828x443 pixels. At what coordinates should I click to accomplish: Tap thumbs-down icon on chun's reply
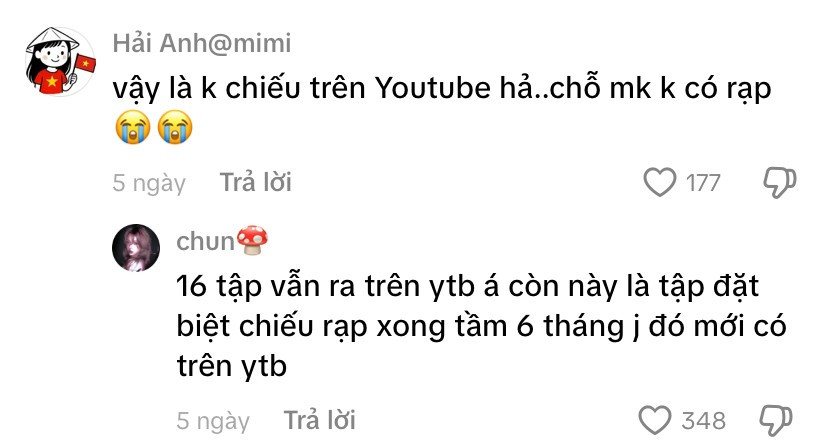tap(776, 420)
